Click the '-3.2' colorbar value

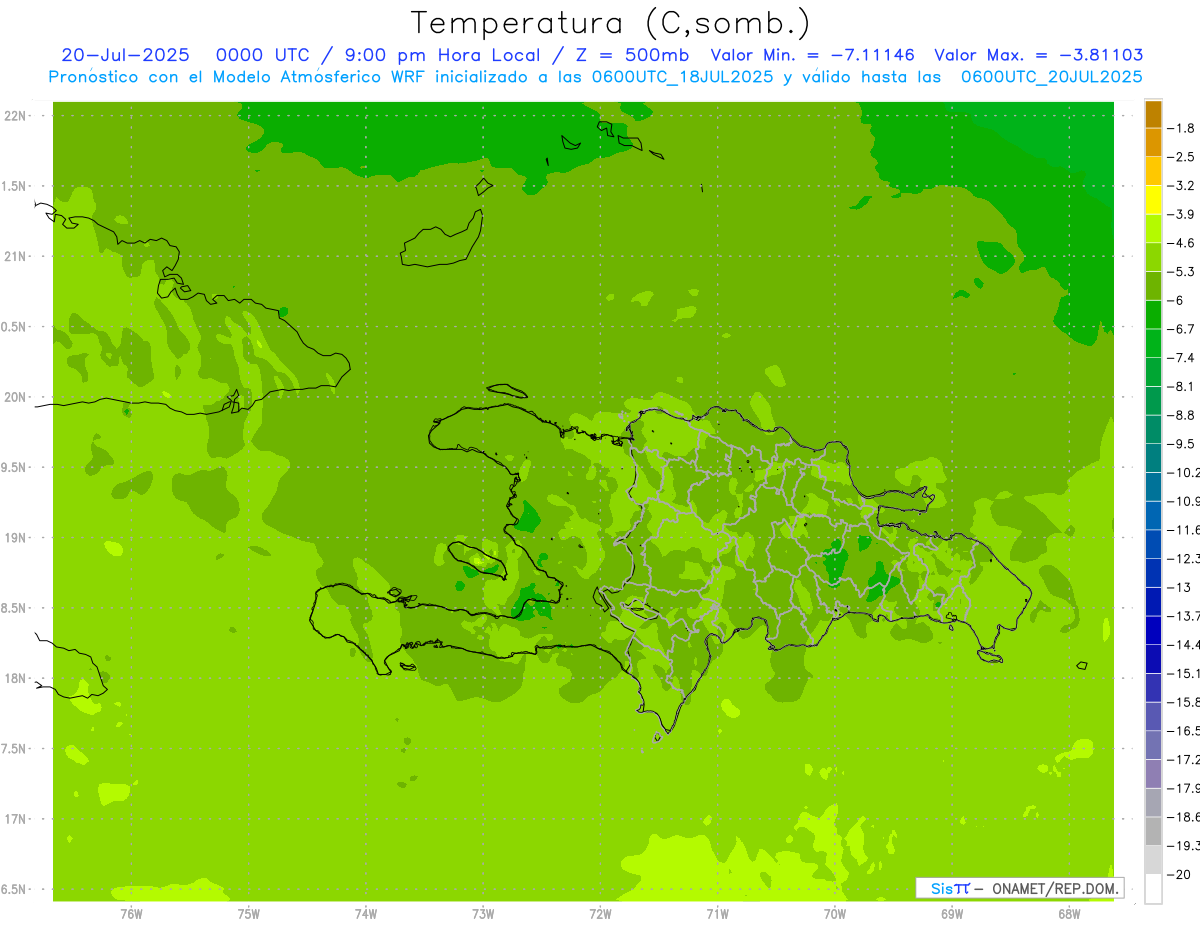click(x=1182, y=186)
